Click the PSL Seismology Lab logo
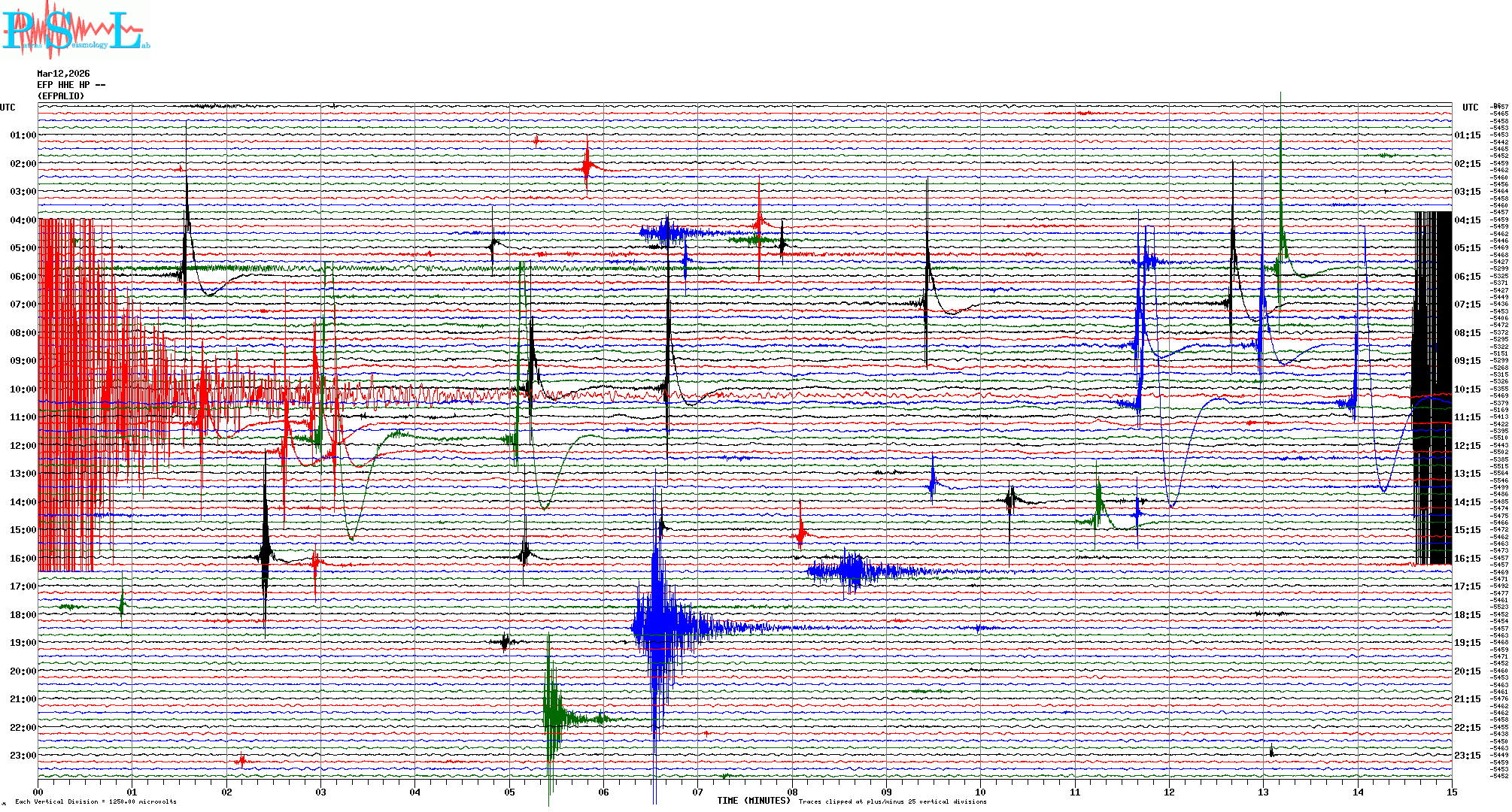The height and width of the screenshot is (812, 1512). click(75, 30)
